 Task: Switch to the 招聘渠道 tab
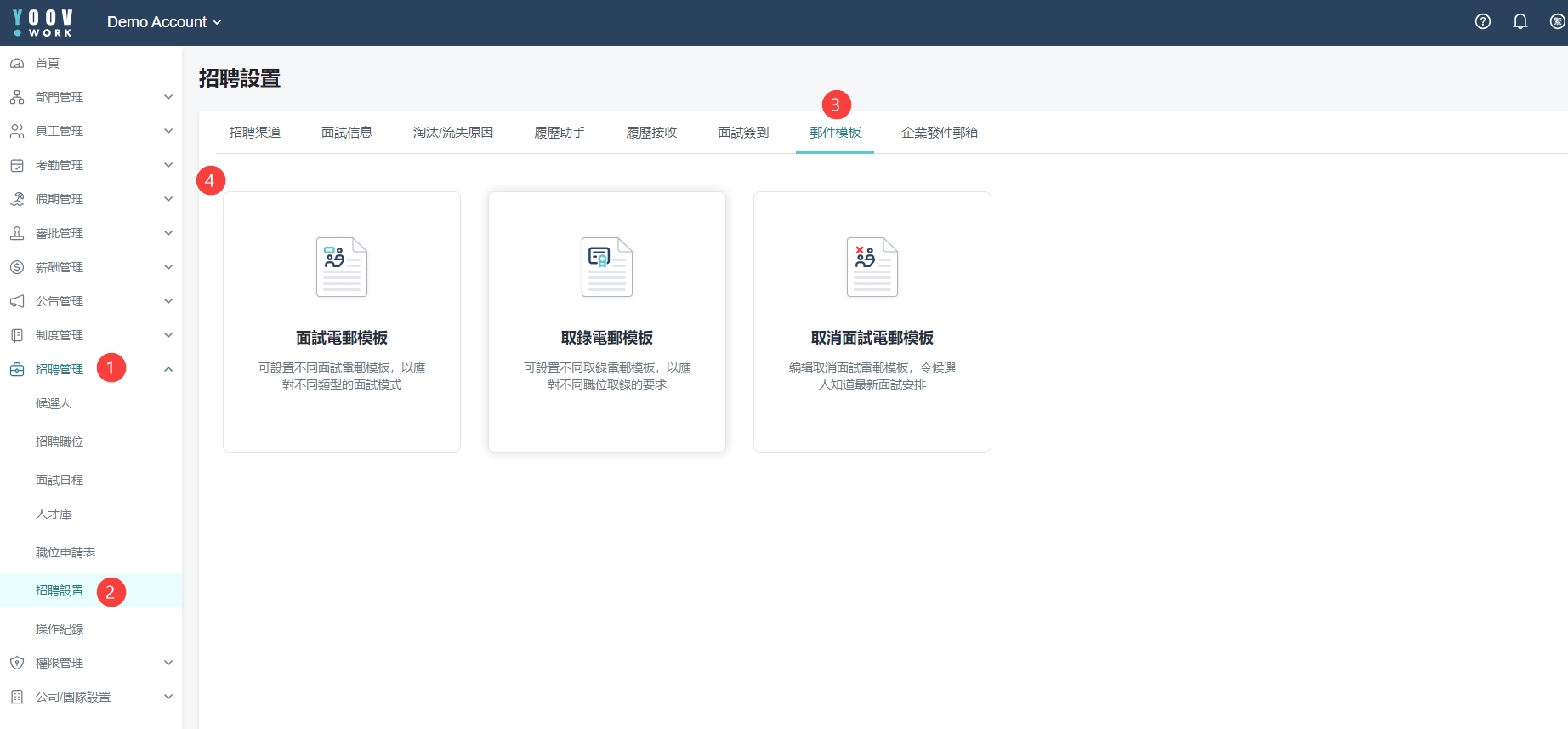(x=255, y=133)
